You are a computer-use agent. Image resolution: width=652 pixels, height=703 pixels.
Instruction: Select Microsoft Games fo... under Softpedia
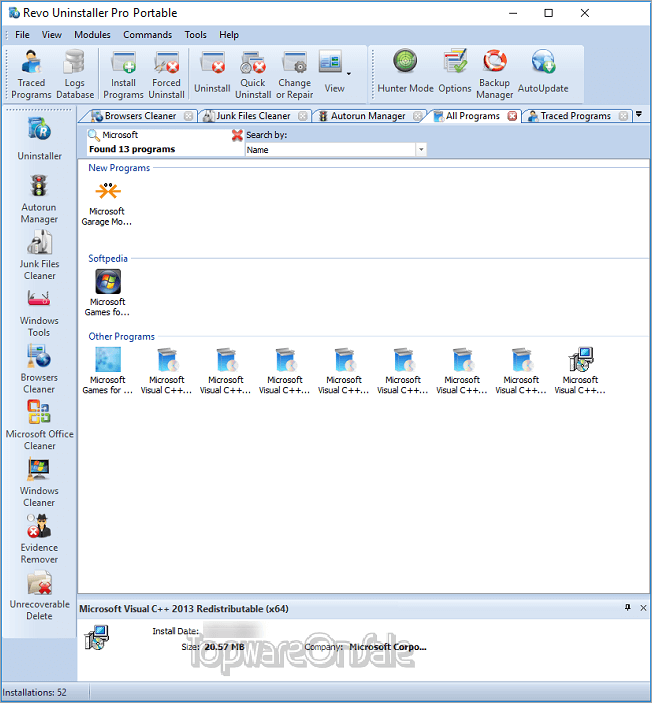107,293
